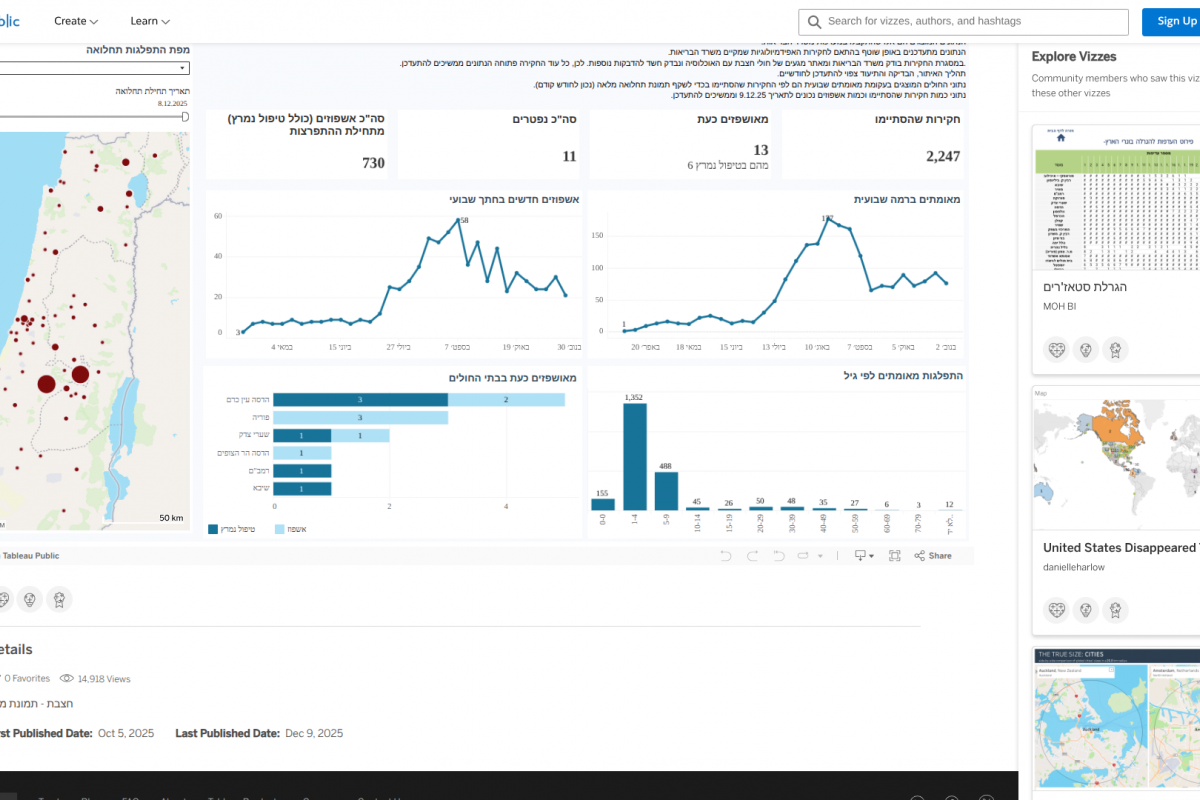Click heart badge on United States Disappeared card

(1056, 609)
